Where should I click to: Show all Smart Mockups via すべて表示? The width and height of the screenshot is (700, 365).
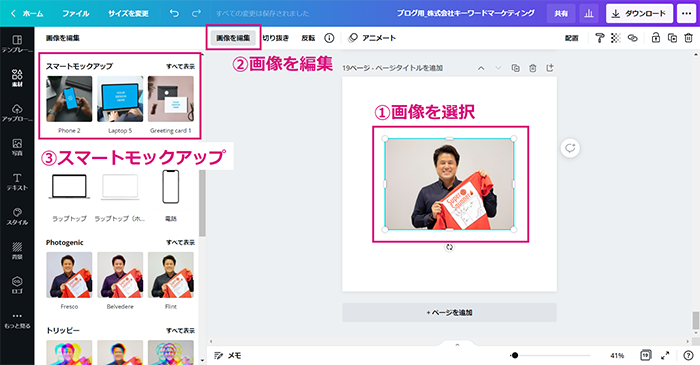pos(180,66)
